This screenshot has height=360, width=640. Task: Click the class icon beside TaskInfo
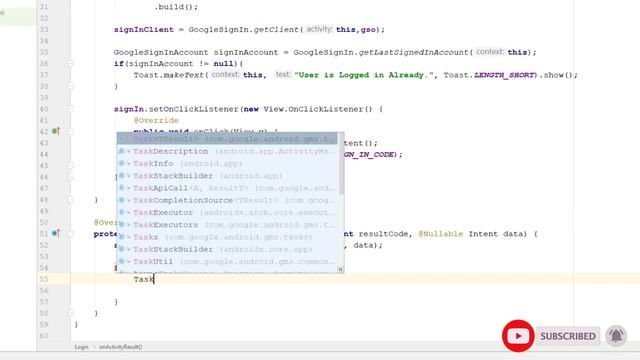[x=122, y=164]
